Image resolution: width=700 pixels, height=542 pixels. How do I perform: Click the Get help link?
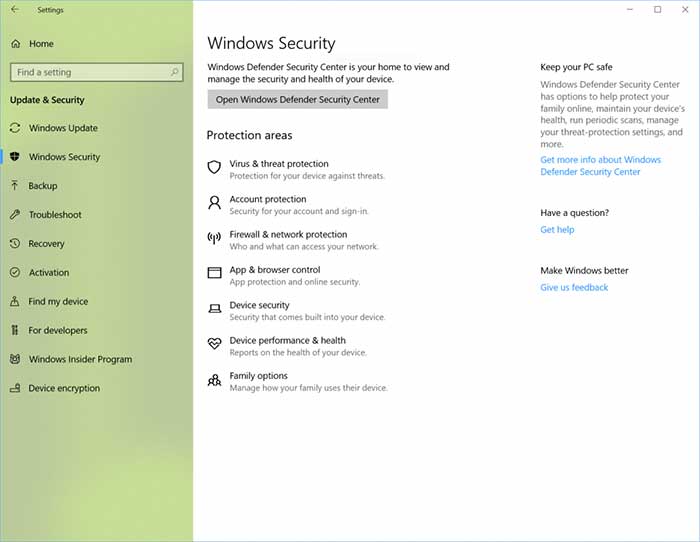(557, 230)
